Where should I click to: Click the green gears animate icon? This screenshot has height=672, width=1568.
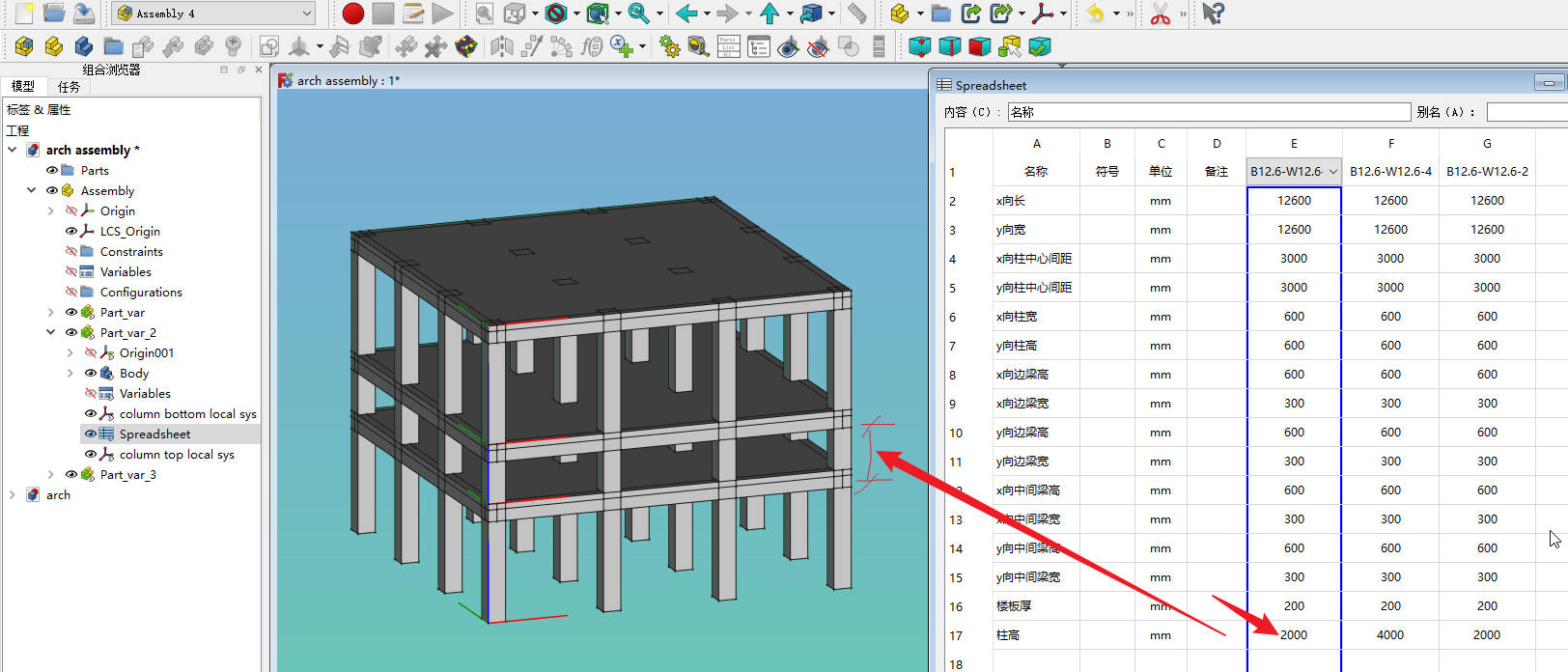point(668,46)
